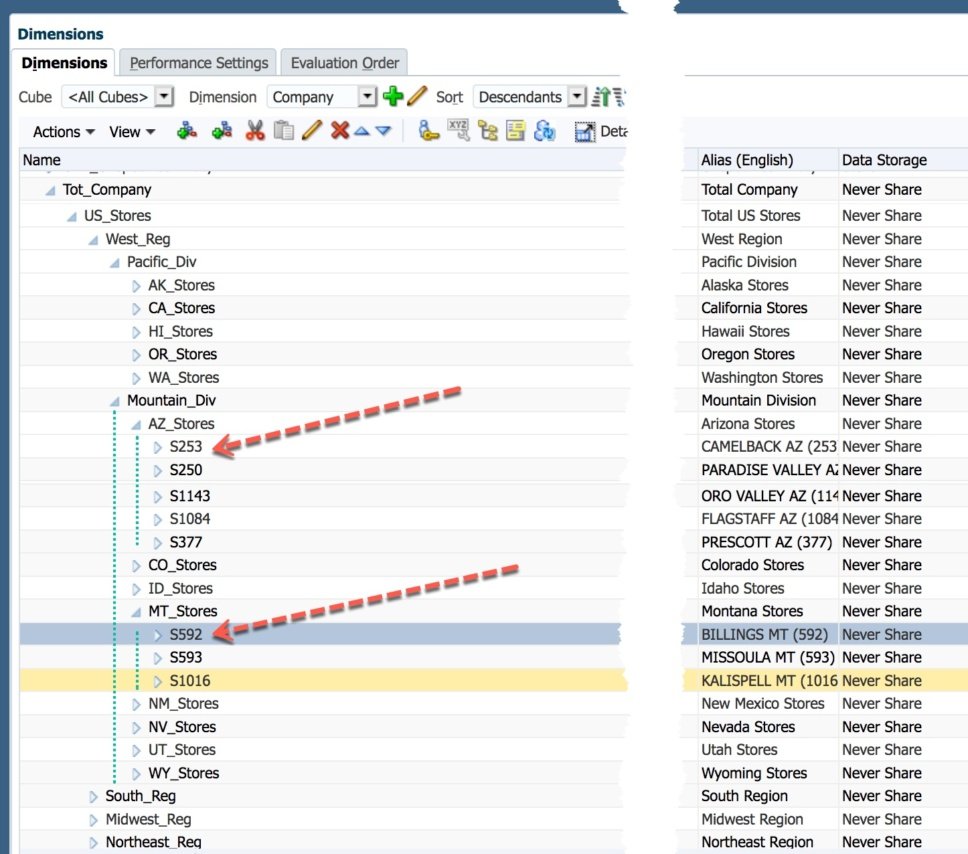Switch to the Performance Settings tab

click(198, 62)
